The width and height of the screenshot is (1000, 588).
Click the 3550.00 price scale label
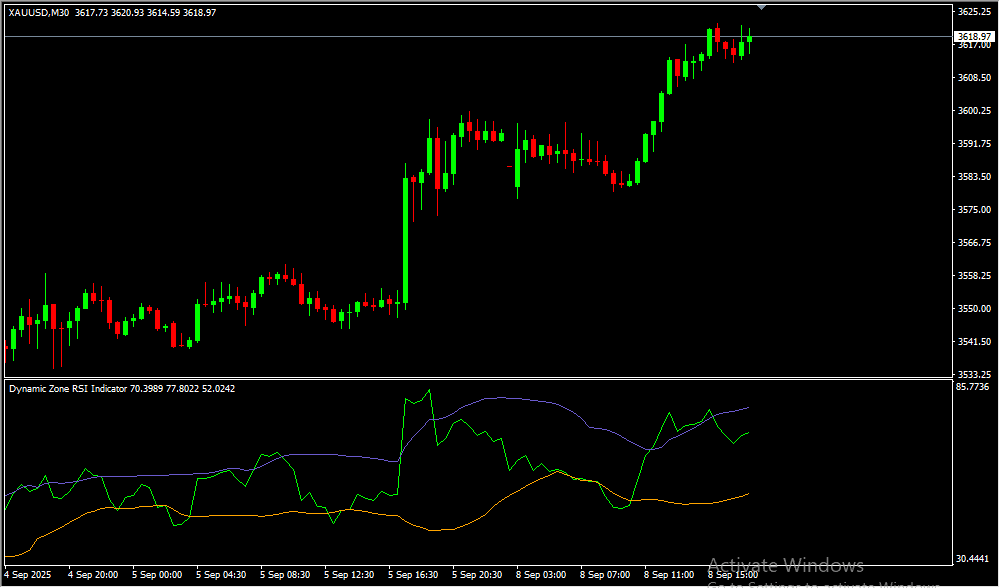click(973, 309)
